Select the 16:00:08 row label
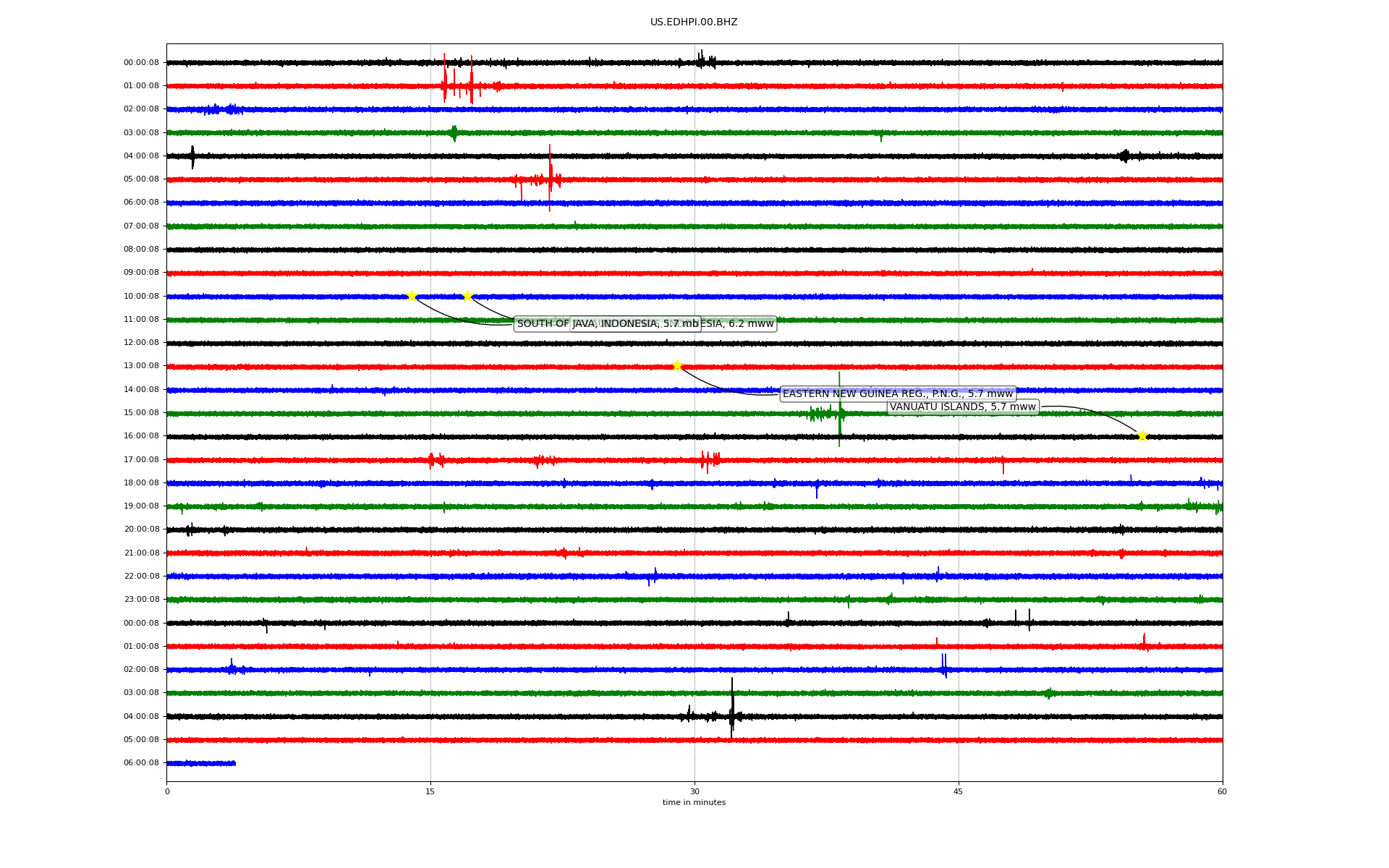 141,436
